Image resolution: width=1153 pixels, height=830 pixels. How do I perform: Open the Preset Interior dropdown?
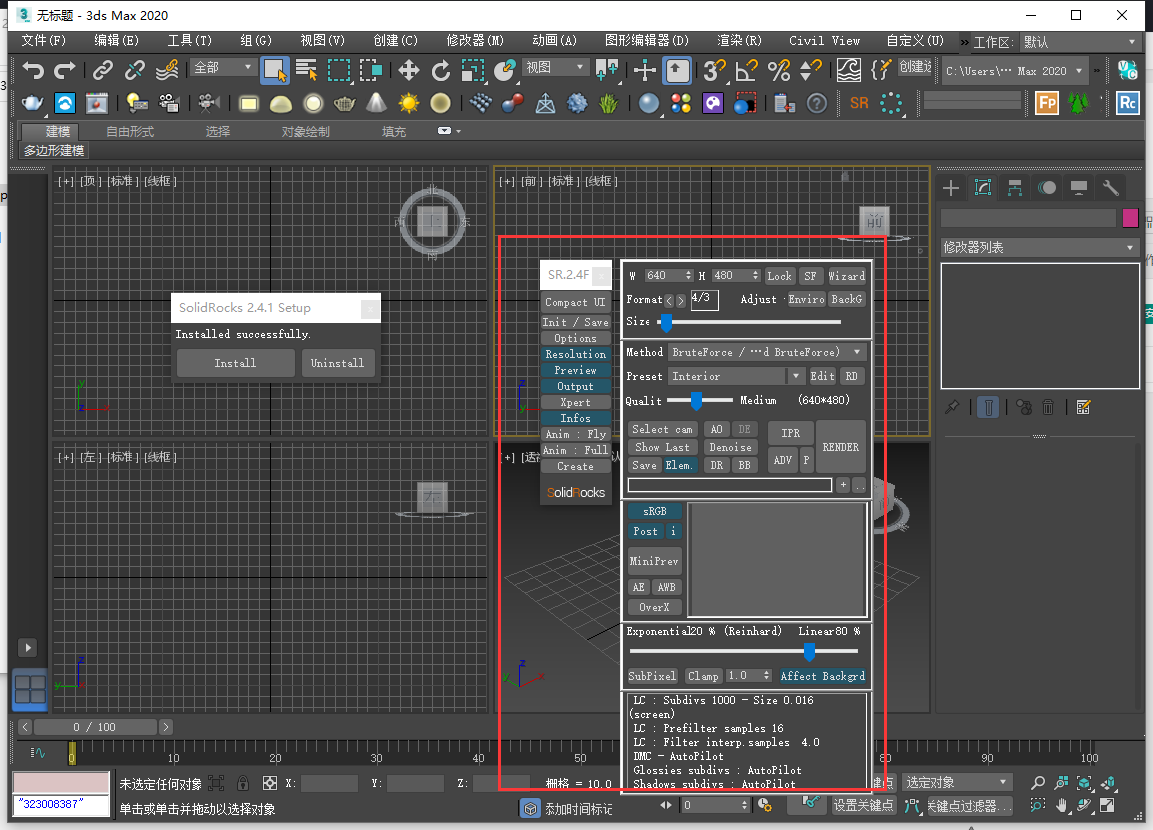point(736,376)
